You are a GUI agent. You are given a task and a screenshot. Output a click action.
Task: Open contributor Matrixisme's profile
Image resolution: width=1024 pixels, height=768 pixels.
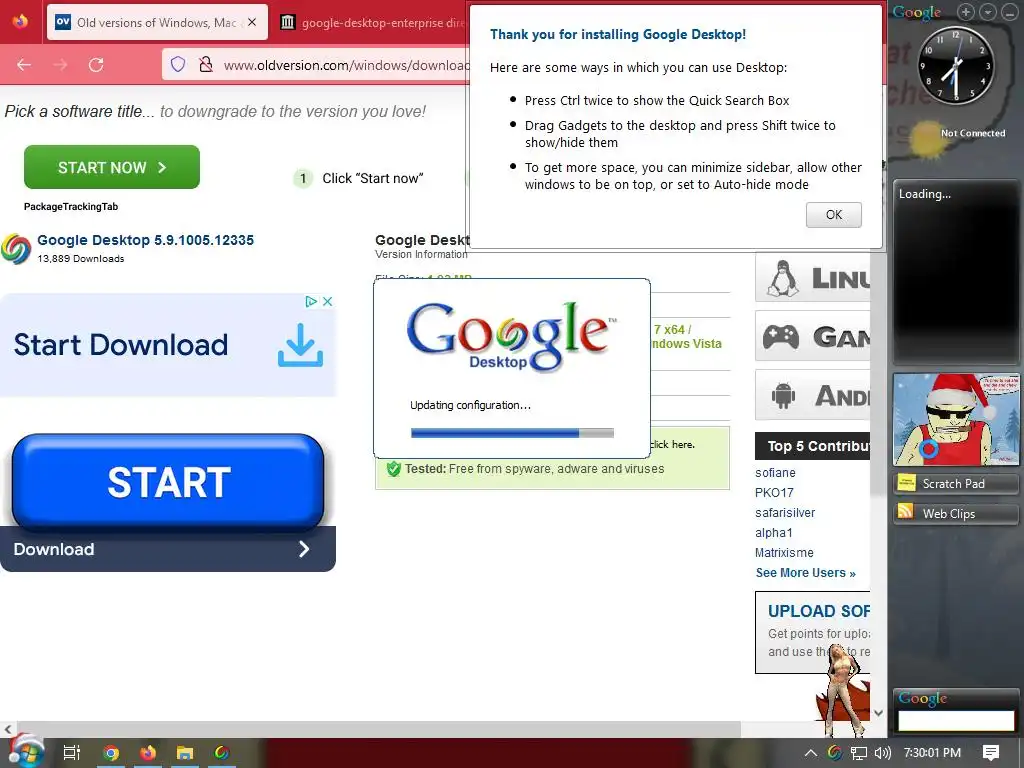[x=784, y=552]
